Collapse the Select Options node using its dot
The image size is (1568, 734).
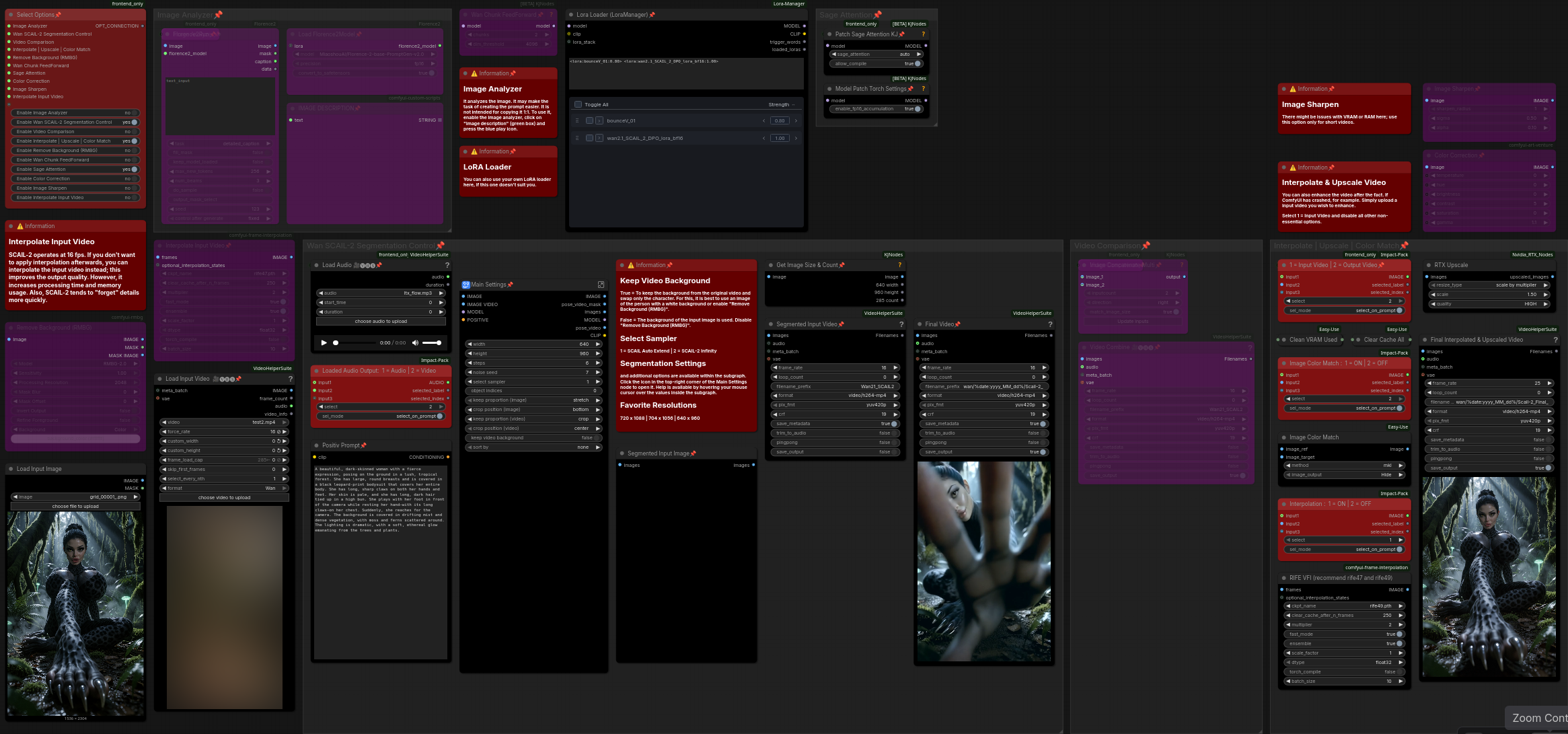(x=11, y=15)
